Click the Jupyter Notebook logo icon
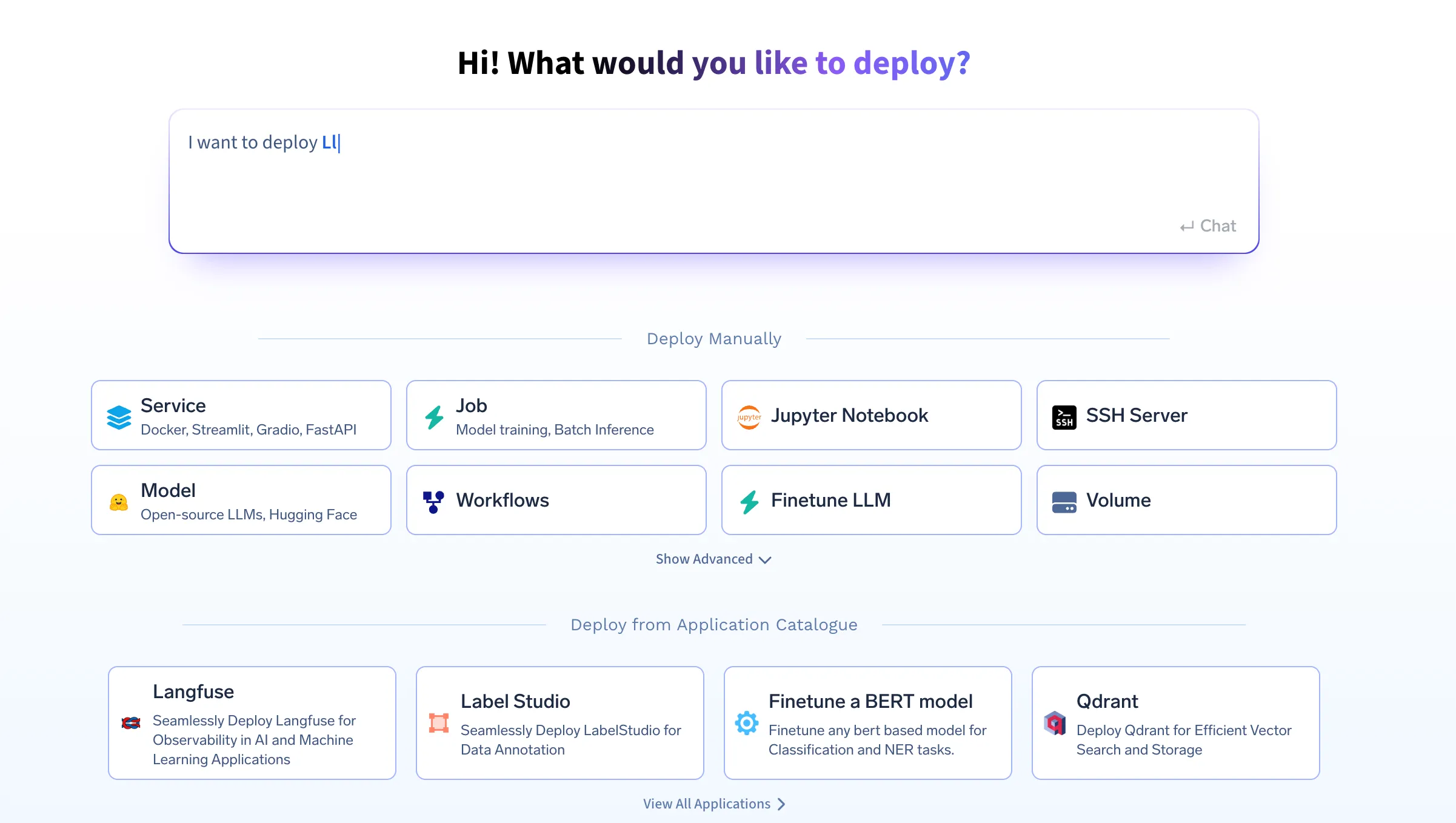The width and height of the screenshot is (1456, 823). (x=749, y=417)
